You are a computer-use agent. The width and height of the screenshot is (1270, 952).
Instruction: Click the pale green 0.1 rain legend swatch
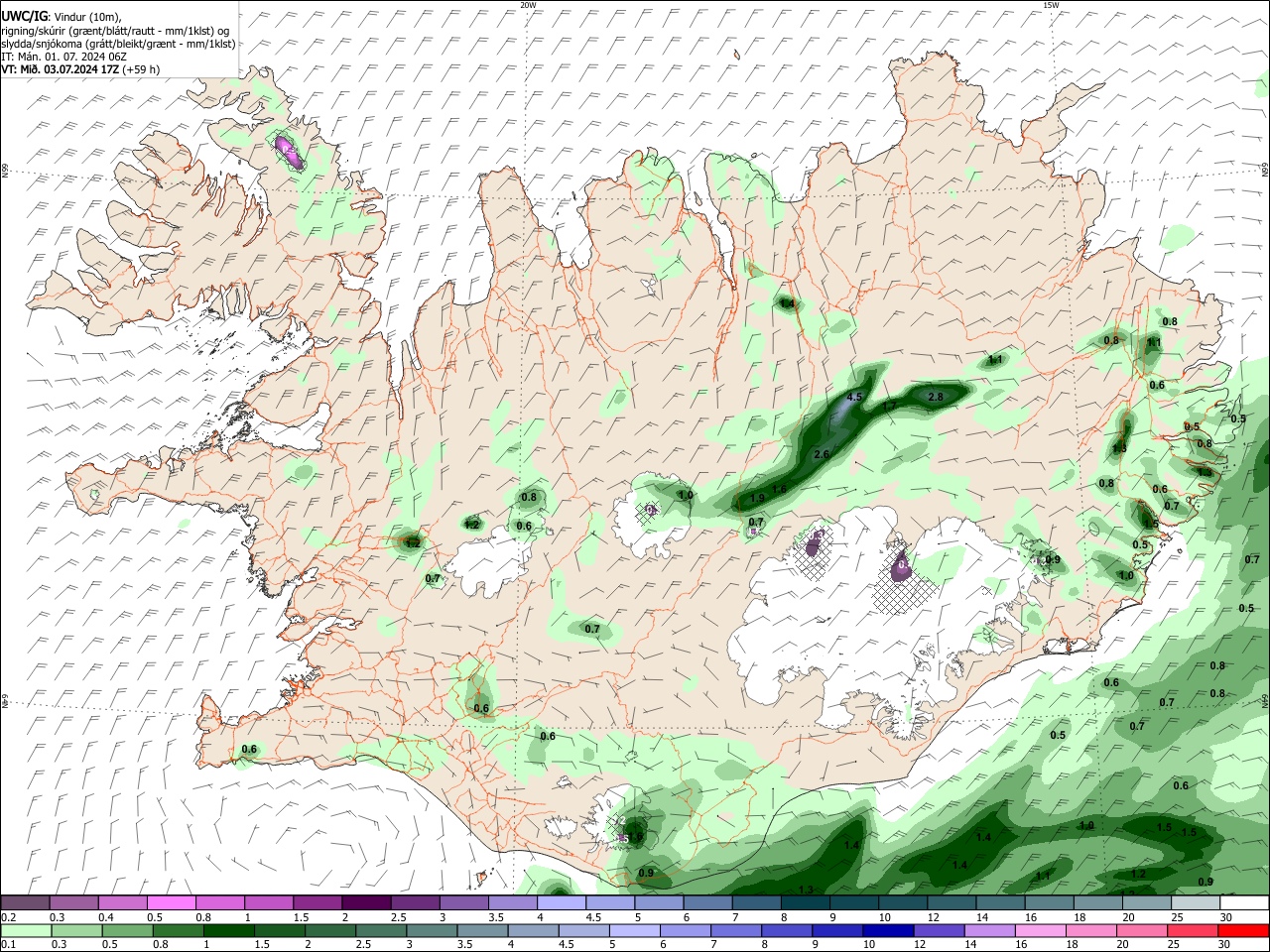tap(25, 930)
